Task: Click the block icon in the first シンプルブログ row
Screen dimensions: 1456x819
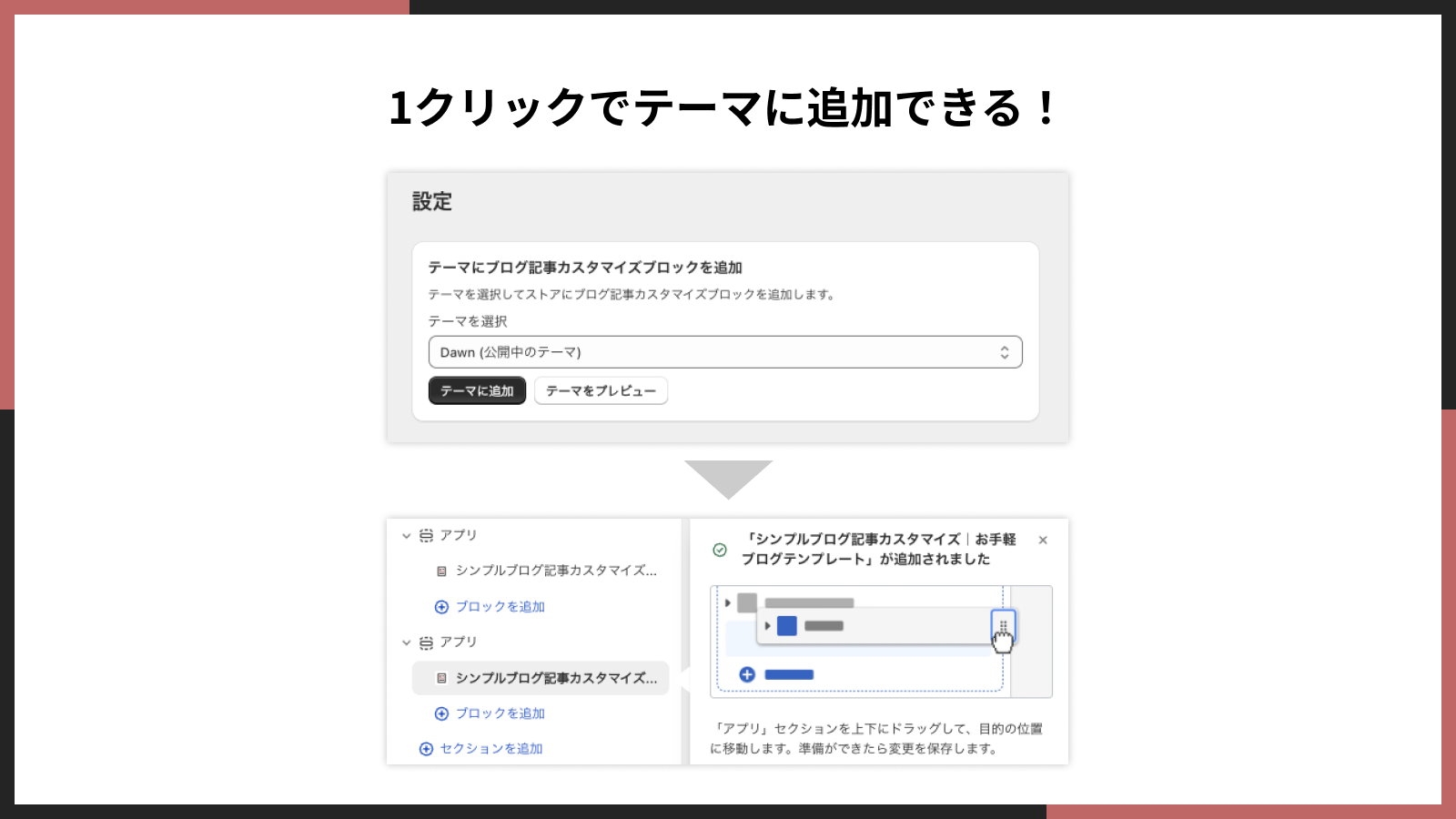Action: (441, 571)
